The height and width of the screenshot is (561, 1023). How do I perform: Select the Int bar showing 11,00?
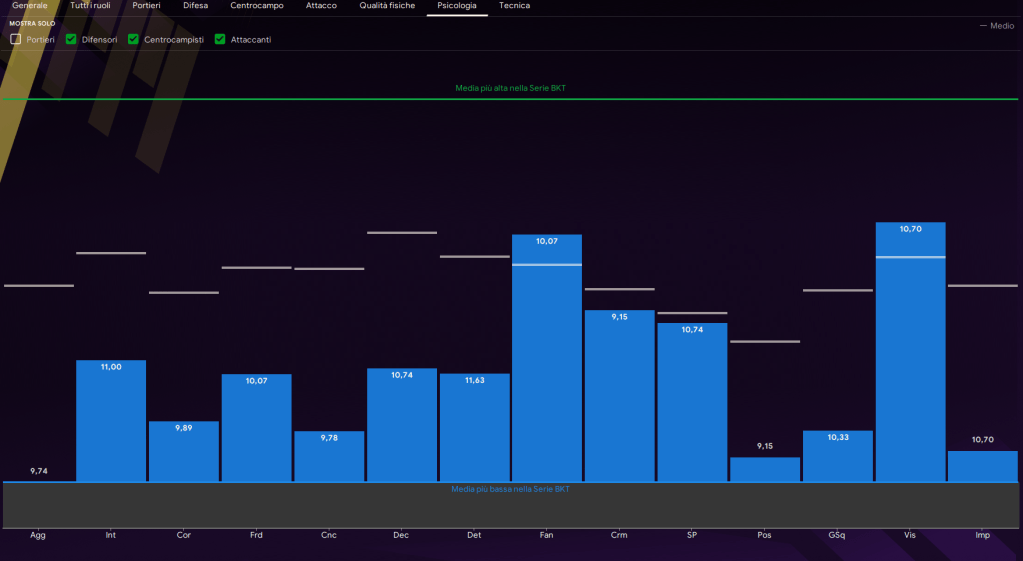click(111, 420)
